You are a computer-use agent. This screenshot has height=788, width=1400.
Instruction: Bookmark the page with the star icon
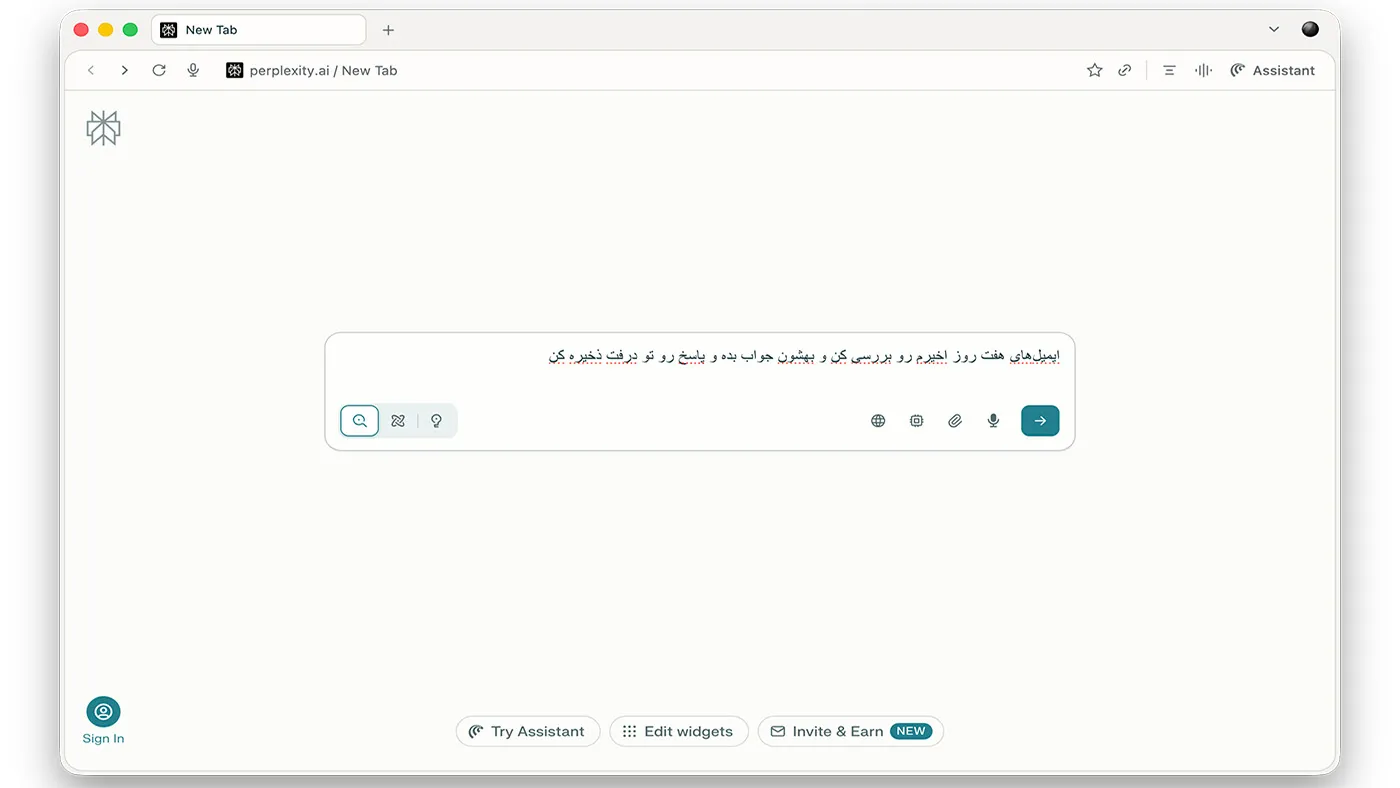click(x=1094, y=70)
